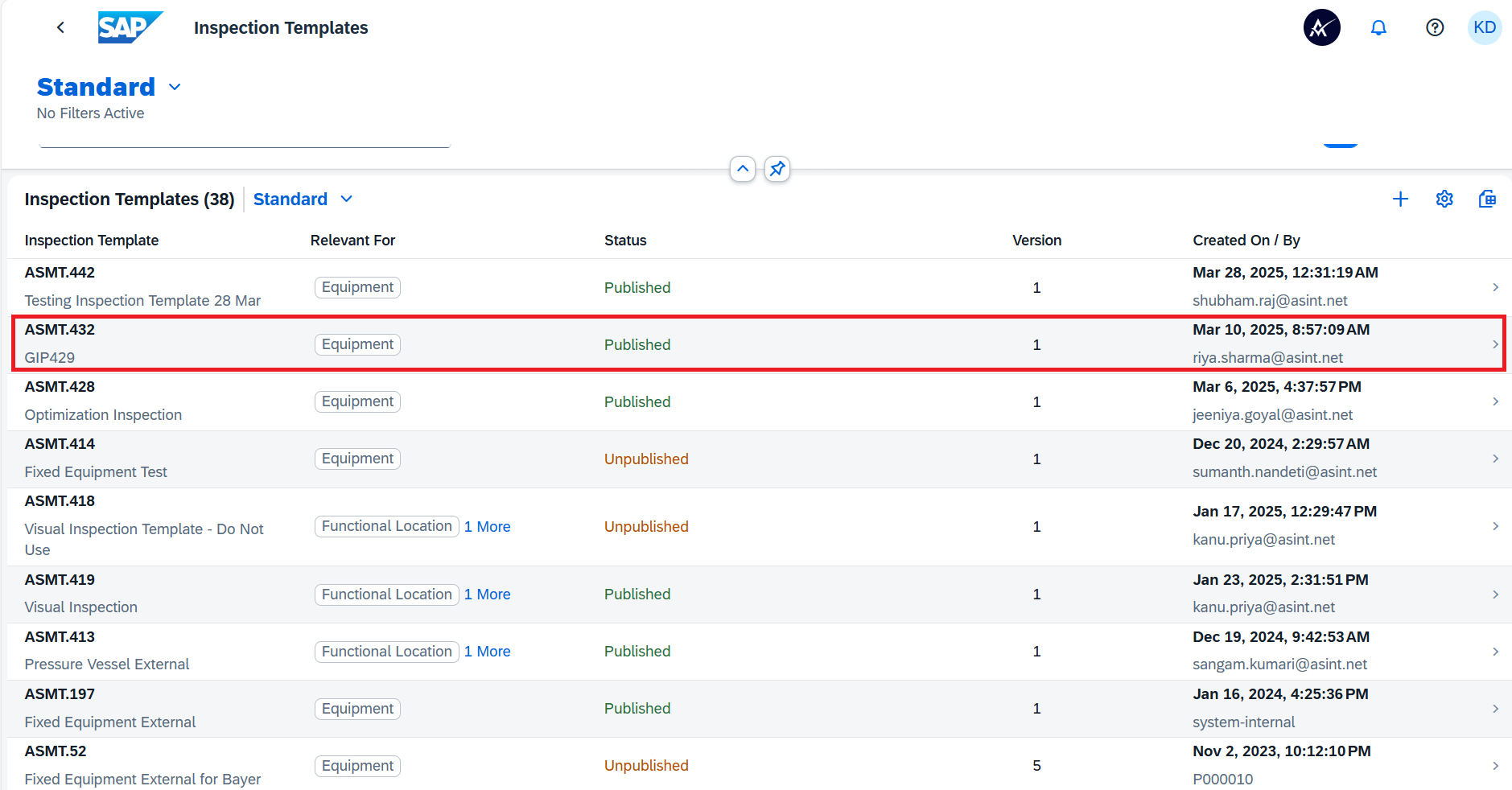This screenshot has height=790, width=1512.
Task: Select the ASMT.428 Optimization Inspection text
Action: click(x=103, y=415)
